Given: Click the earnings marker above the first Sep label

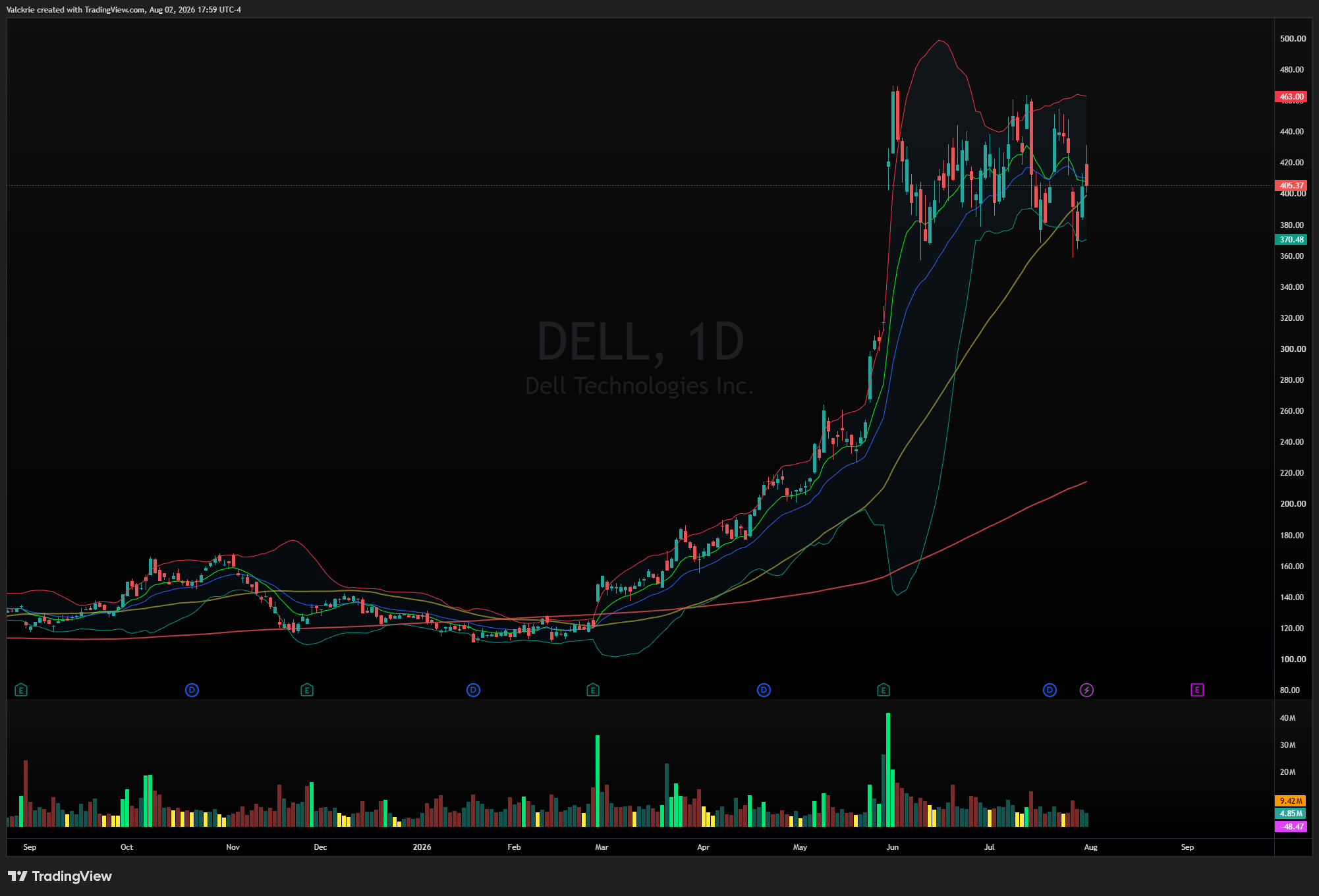Looking at the screenshot, I should 21,690.
